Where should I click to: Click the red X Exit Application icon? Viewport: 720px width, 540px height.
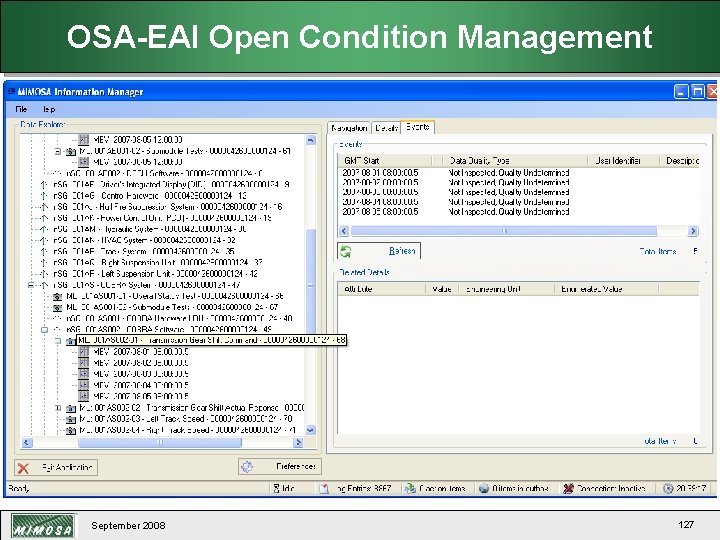point(23,468)
